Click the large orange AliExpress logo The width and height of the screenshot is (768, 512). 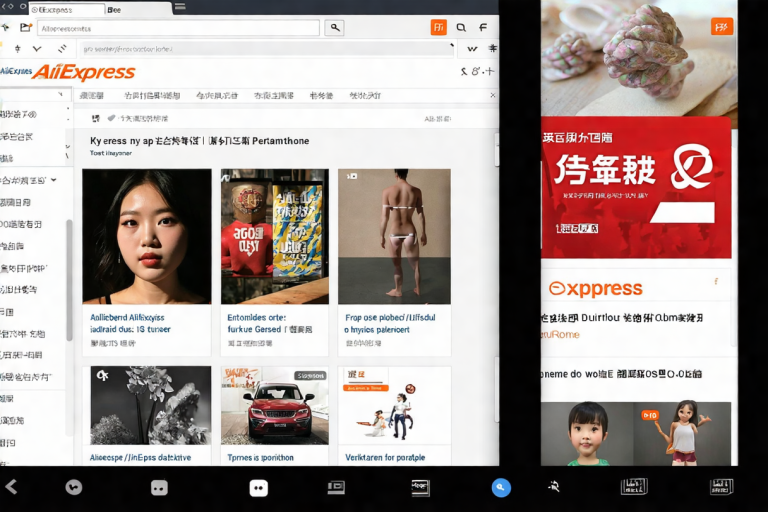coord(84,73)
